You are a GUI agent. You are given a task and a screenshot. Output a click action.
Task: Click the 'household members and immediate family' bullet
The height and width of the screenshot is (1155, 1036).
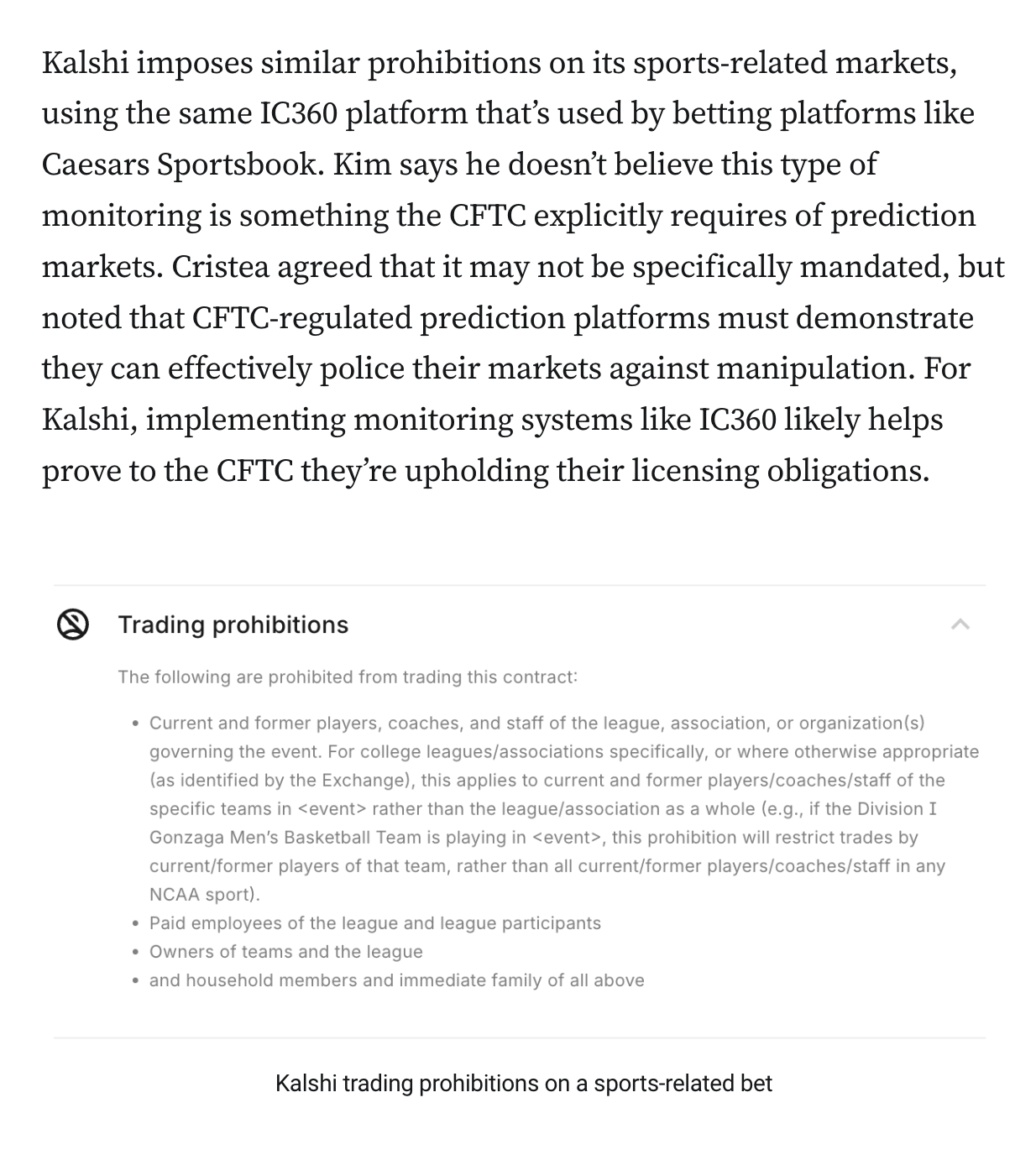[396, 980]
